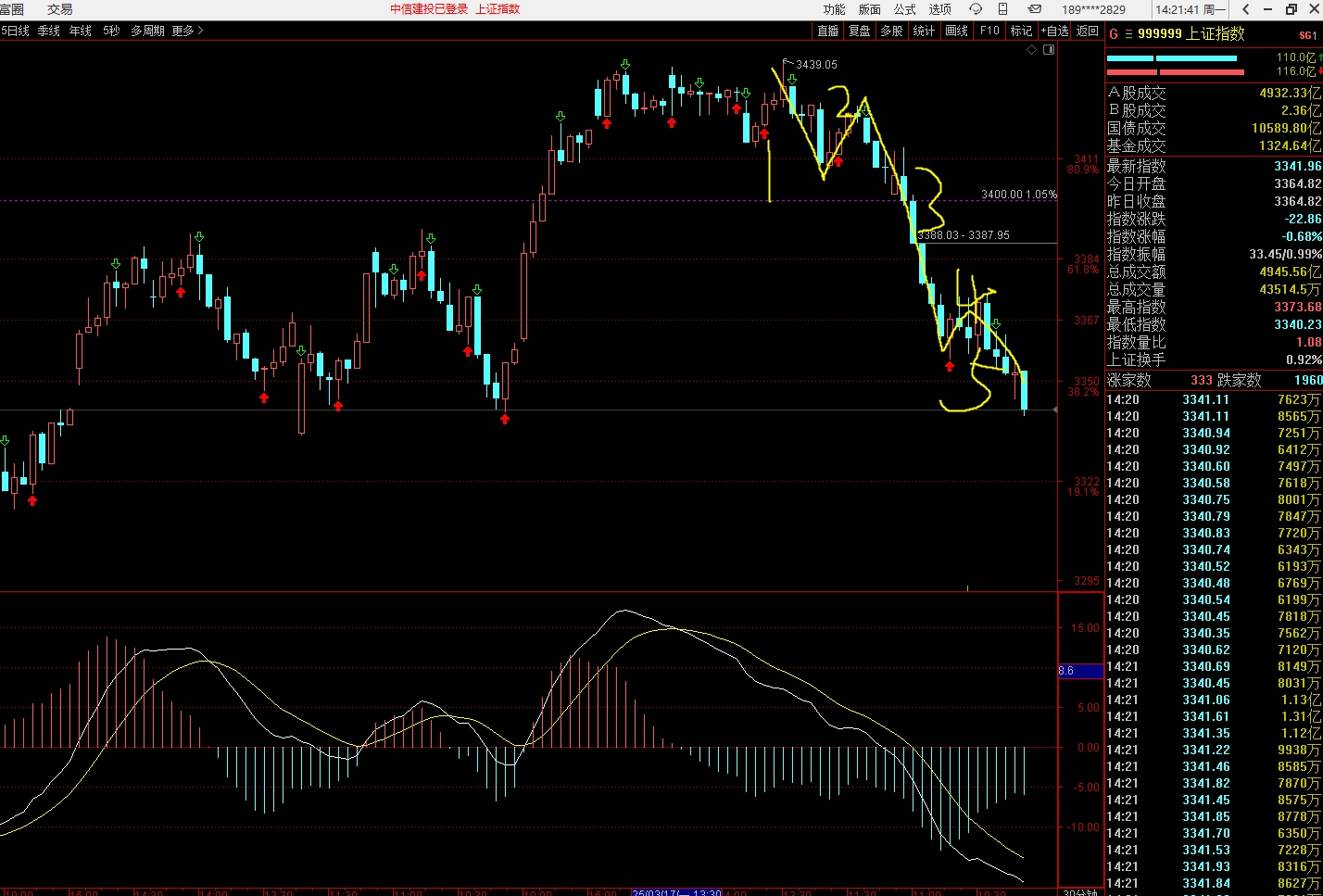
Task: Click the 指数量比 value 1.08
Action: [1309, 343]
